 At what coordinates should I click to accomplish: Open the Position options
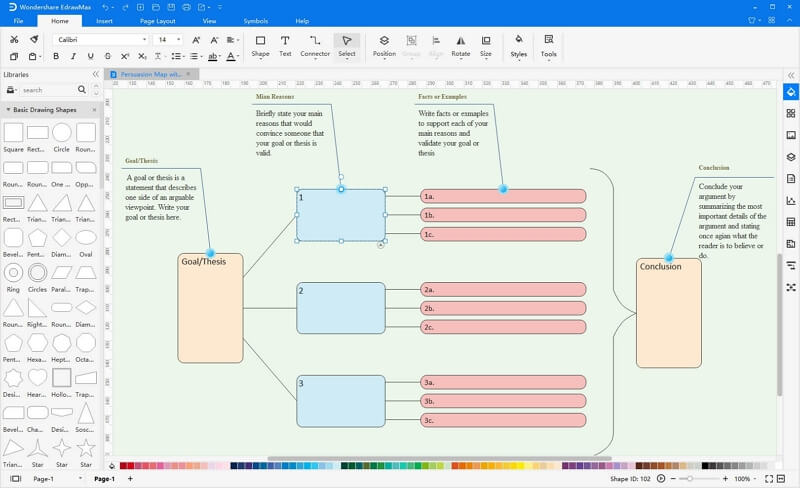[x=384, y=46]
